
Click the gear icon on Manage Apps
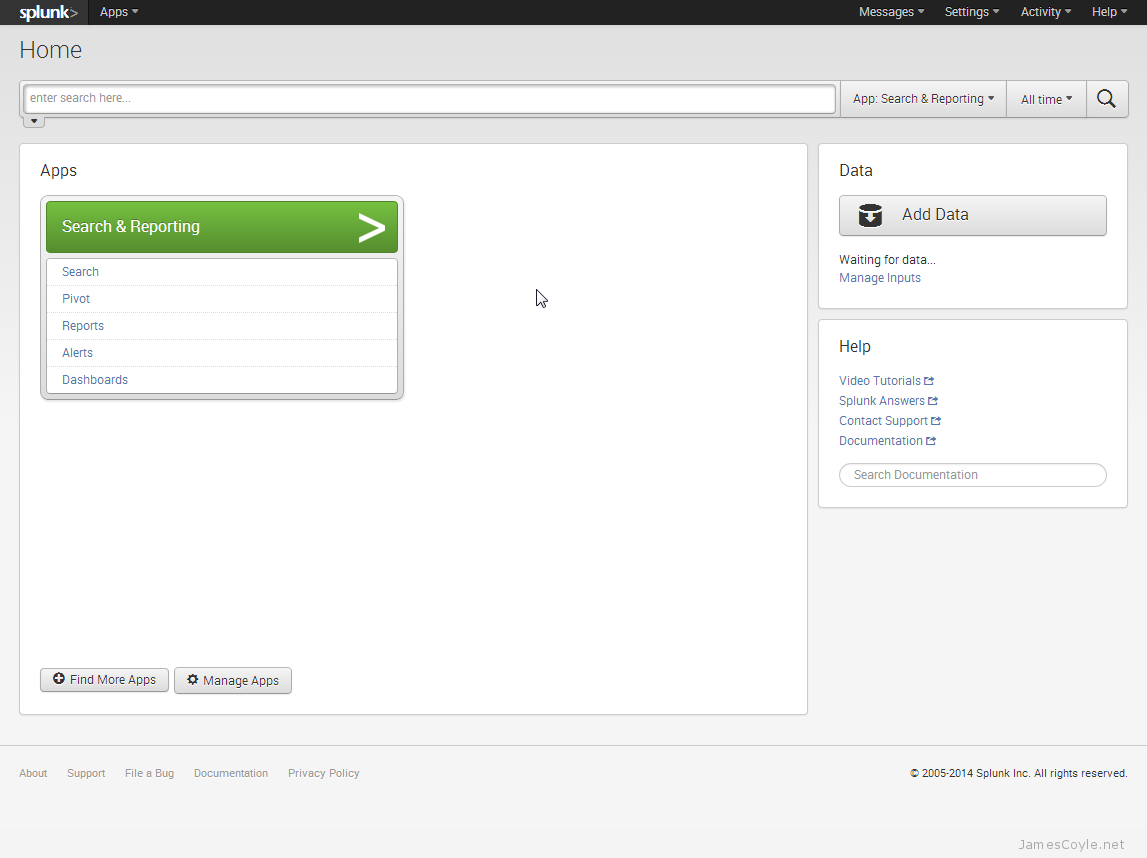point(192,680)
